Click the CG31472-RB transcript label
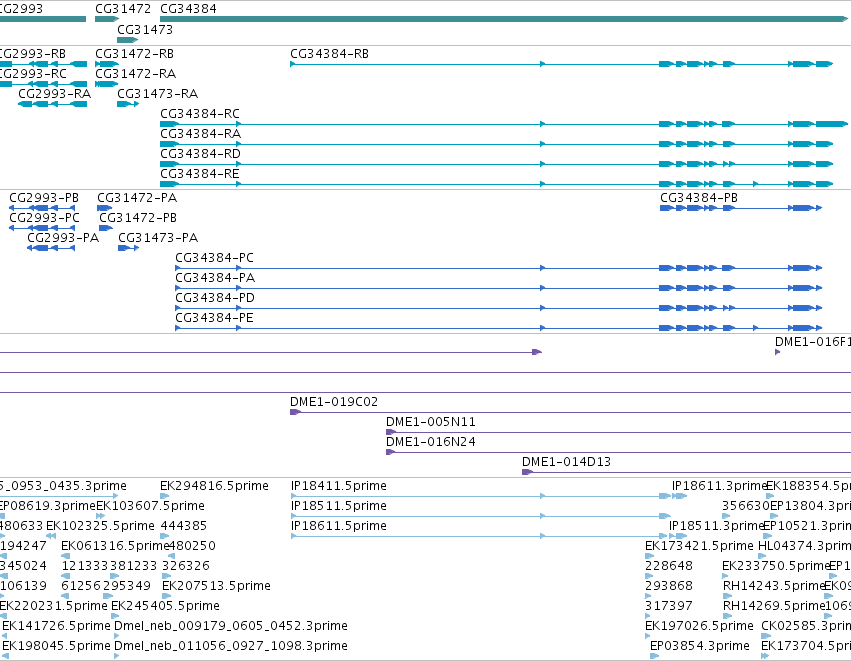The width and height of the screenshot is (851, 661). pos(135,54)
